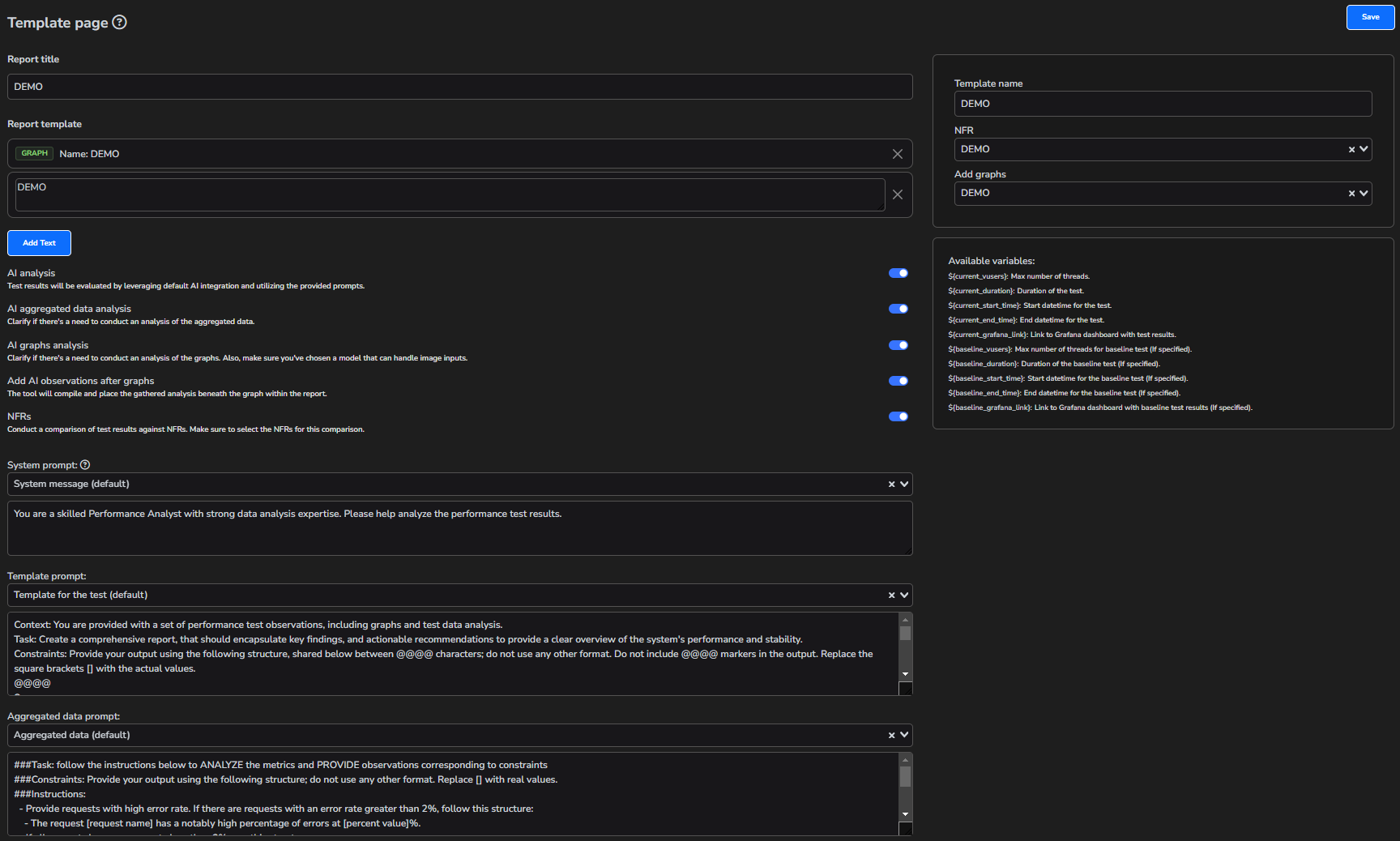Expand the Aggregated data prompt dropdown arrow
This screenshot has height=841, width=1400.
(904, 735)
